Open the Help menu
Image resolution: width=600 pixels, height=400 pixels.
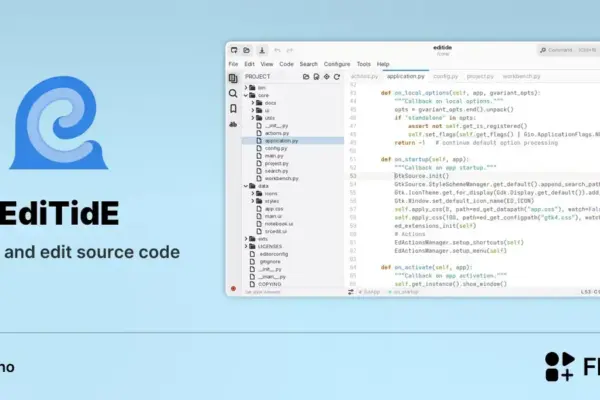pyautogui.click(x=383, y=64)
